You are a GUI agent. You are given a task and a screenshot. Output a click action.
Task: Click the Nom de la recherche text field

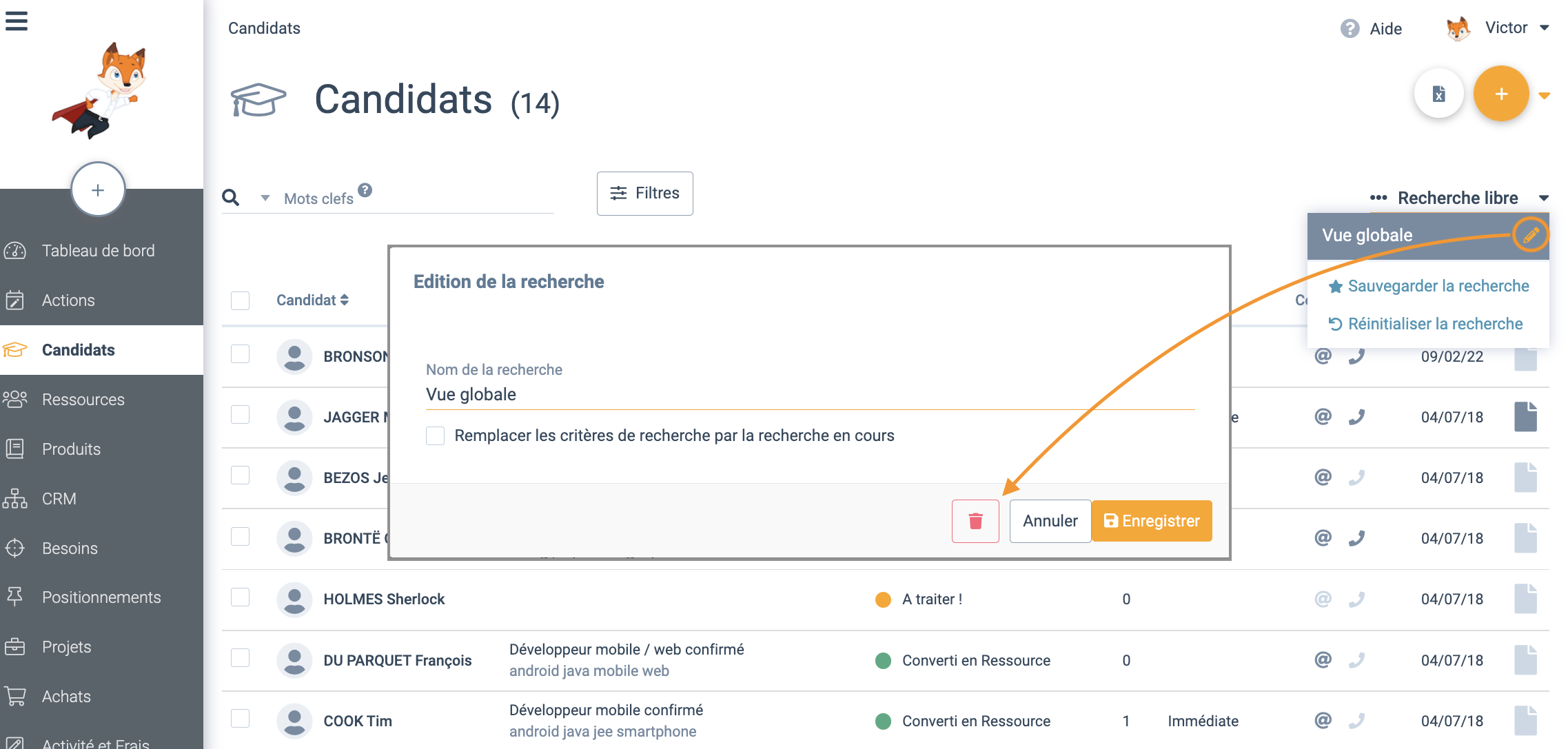click(x=810, y=395)
